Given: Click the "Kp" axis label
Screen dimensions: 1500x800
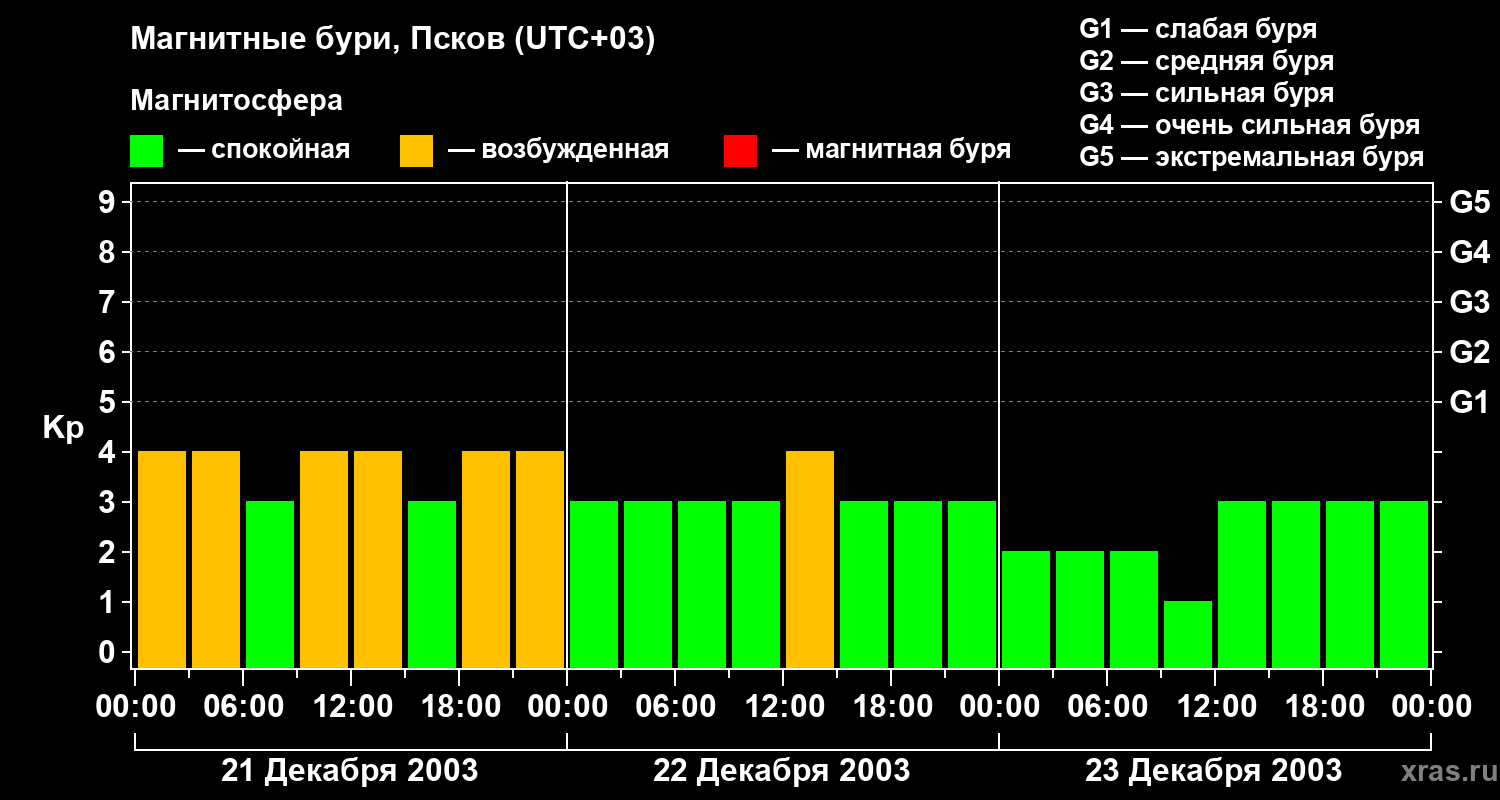Looking at the screenshot, I should [x=63, y=428].
